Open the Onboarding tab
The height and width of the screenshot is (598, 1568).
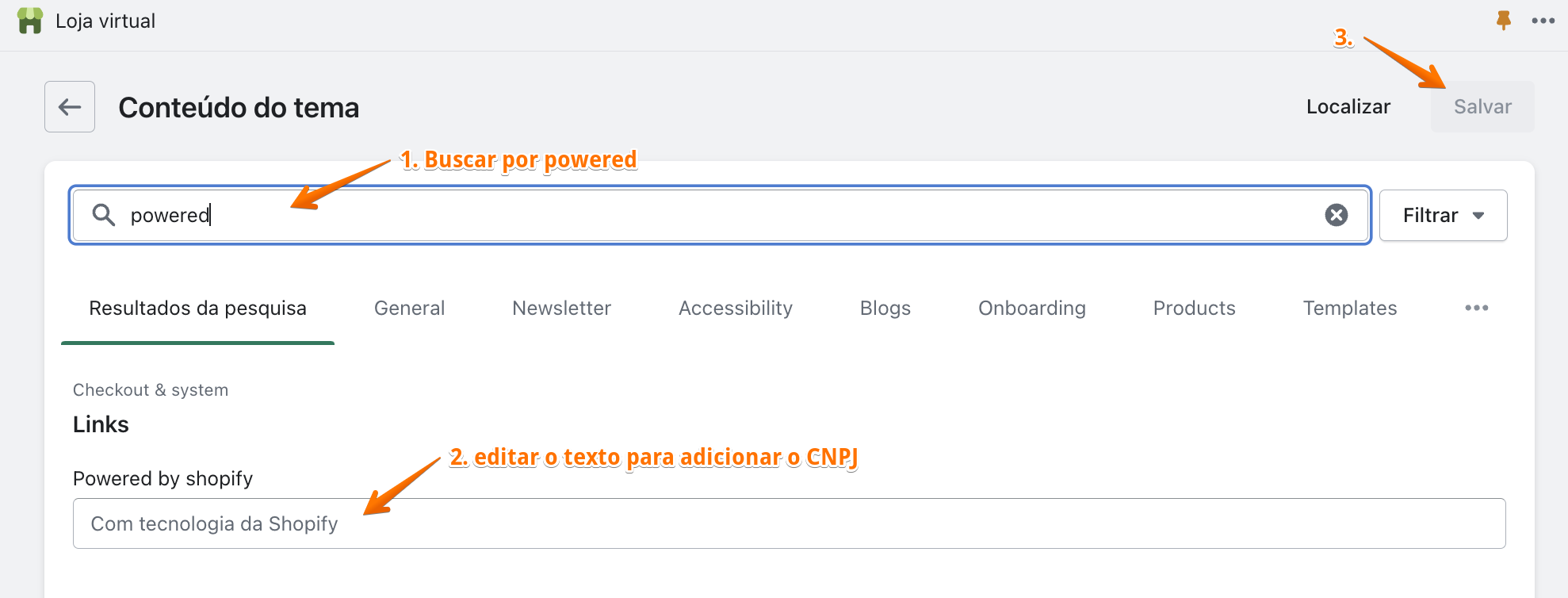pos(1031,308)
